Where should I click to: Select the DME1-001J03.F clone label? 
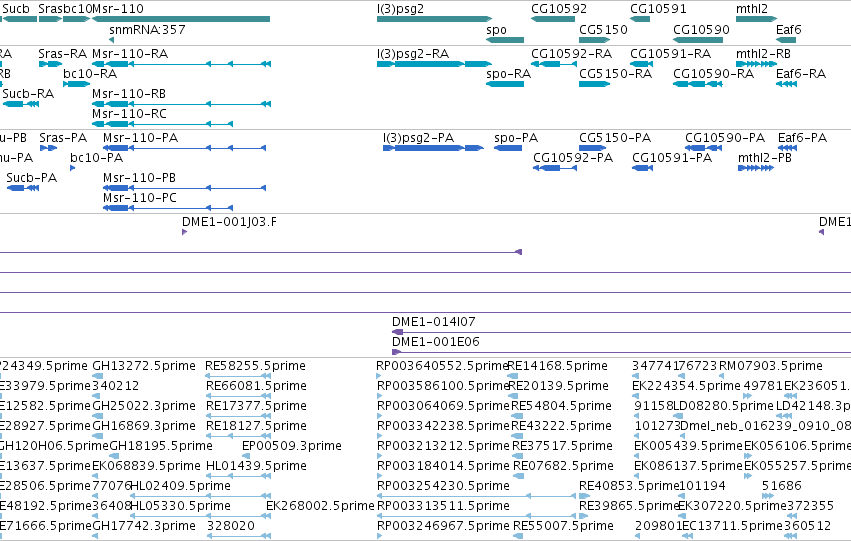[x=229, y=222]
